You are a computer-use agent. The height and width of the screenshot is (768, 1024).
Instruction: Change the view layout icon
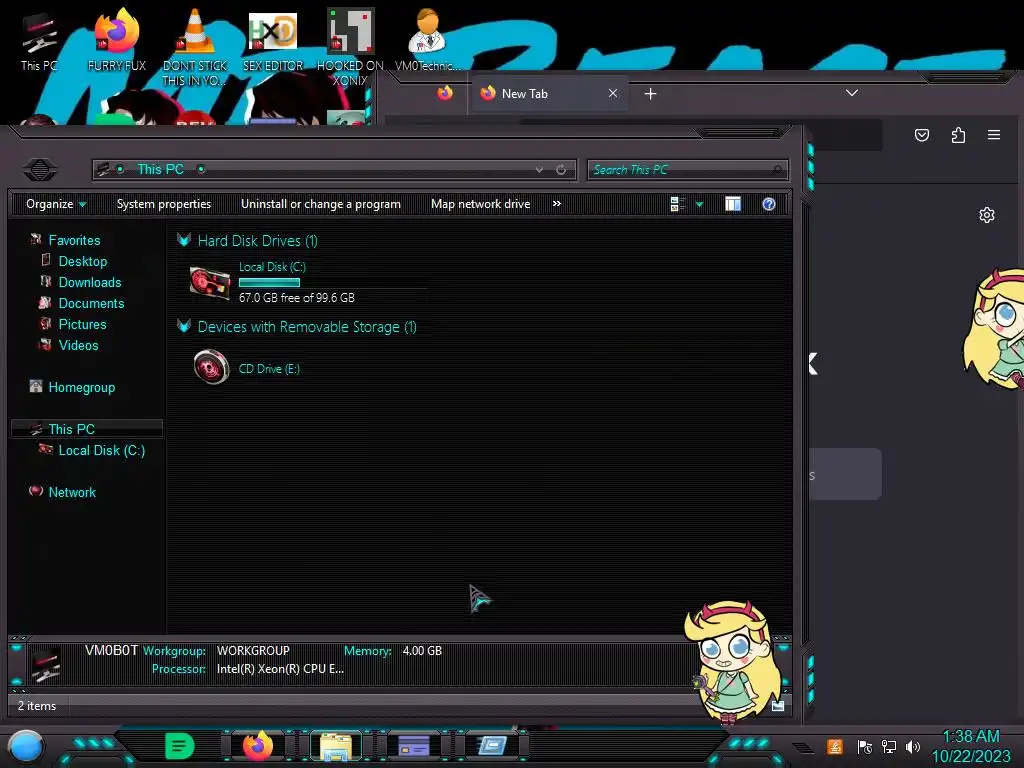677,204
